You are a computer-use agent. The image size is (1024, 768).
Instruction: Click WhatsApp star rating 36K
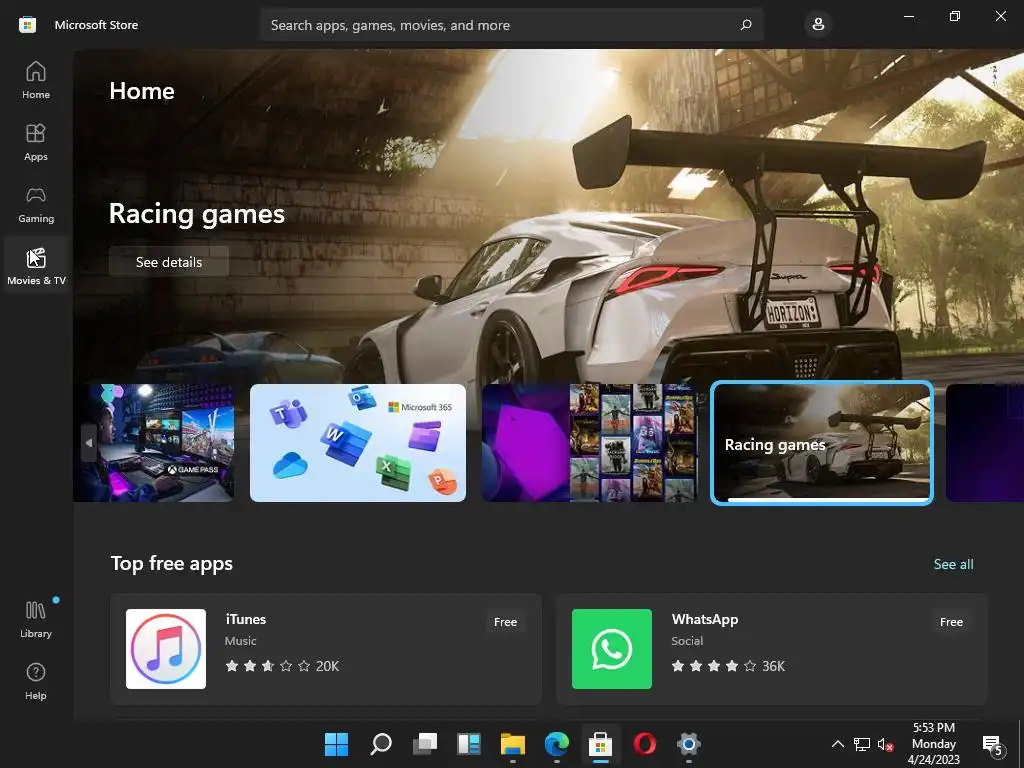pos(728,666)
